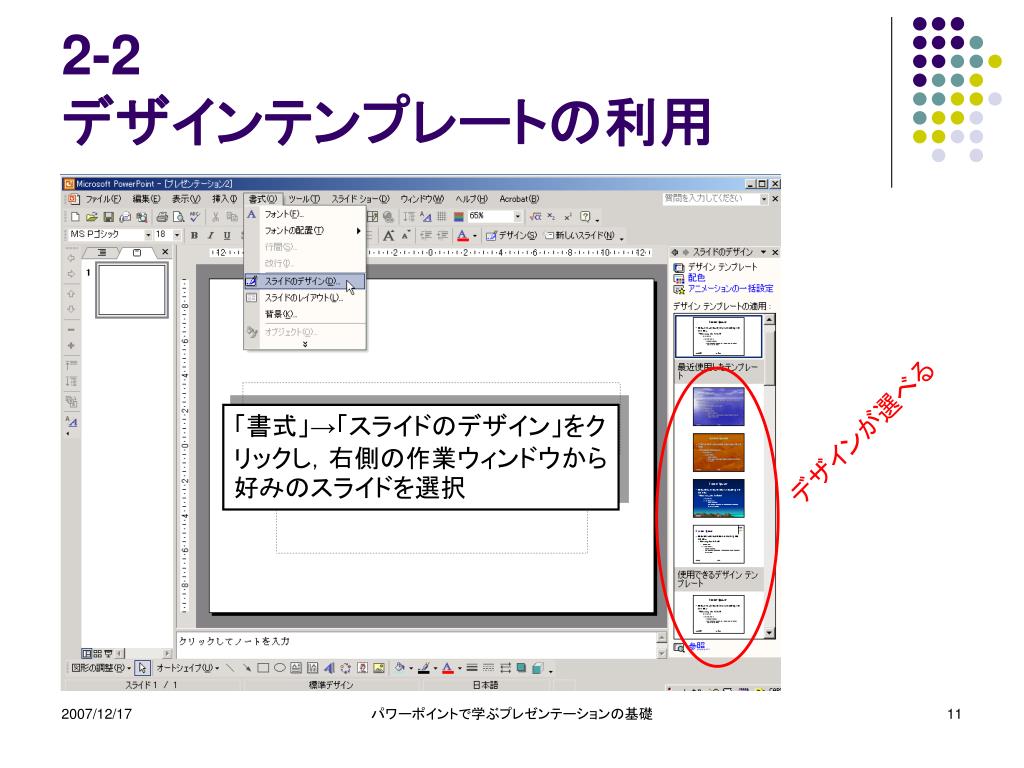Toggle Underline formatting button

click(x=227, y=235)
